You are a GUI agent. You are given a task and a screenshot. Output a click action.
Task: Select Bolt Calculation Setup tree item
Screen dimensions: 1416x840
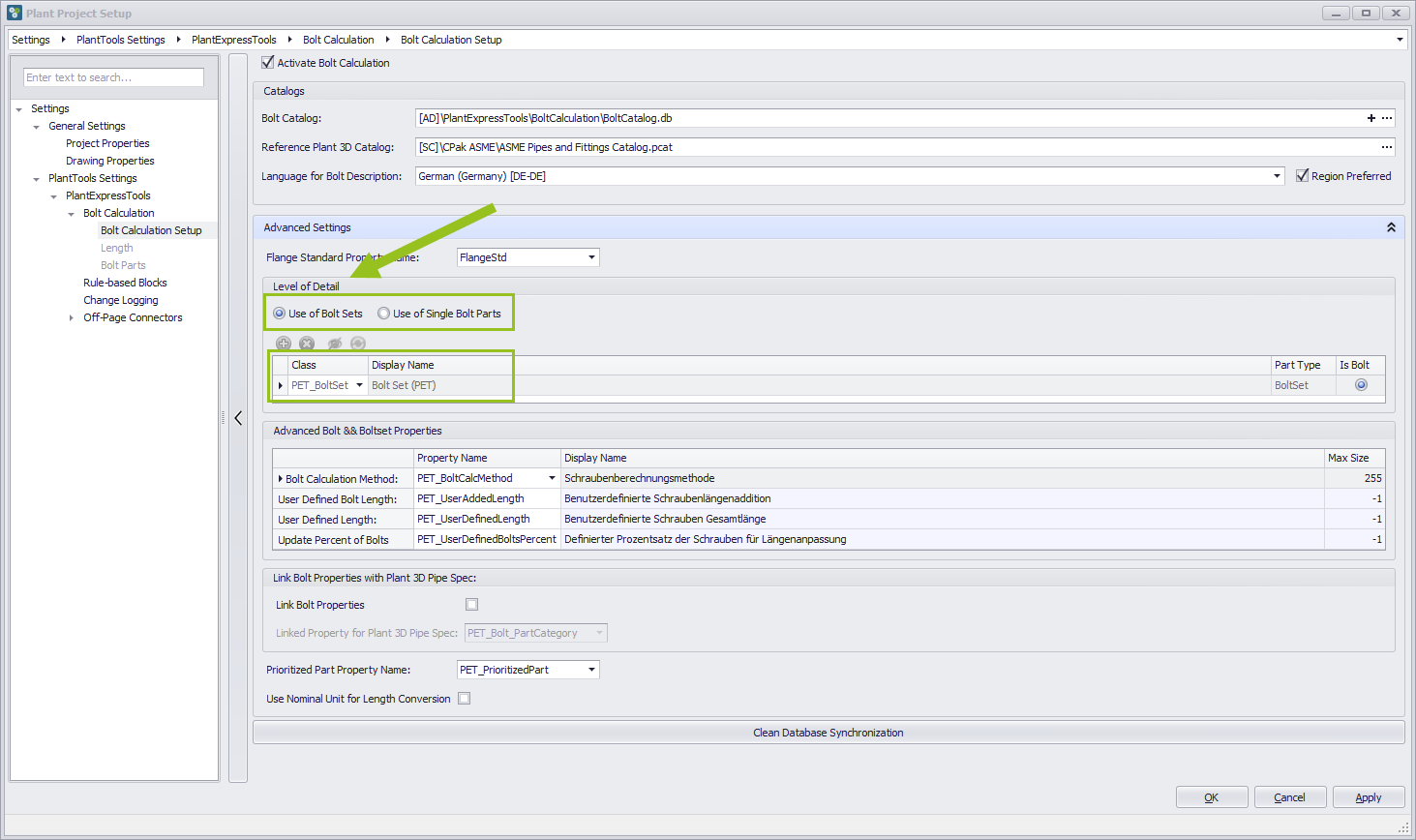tap(151, 230)
